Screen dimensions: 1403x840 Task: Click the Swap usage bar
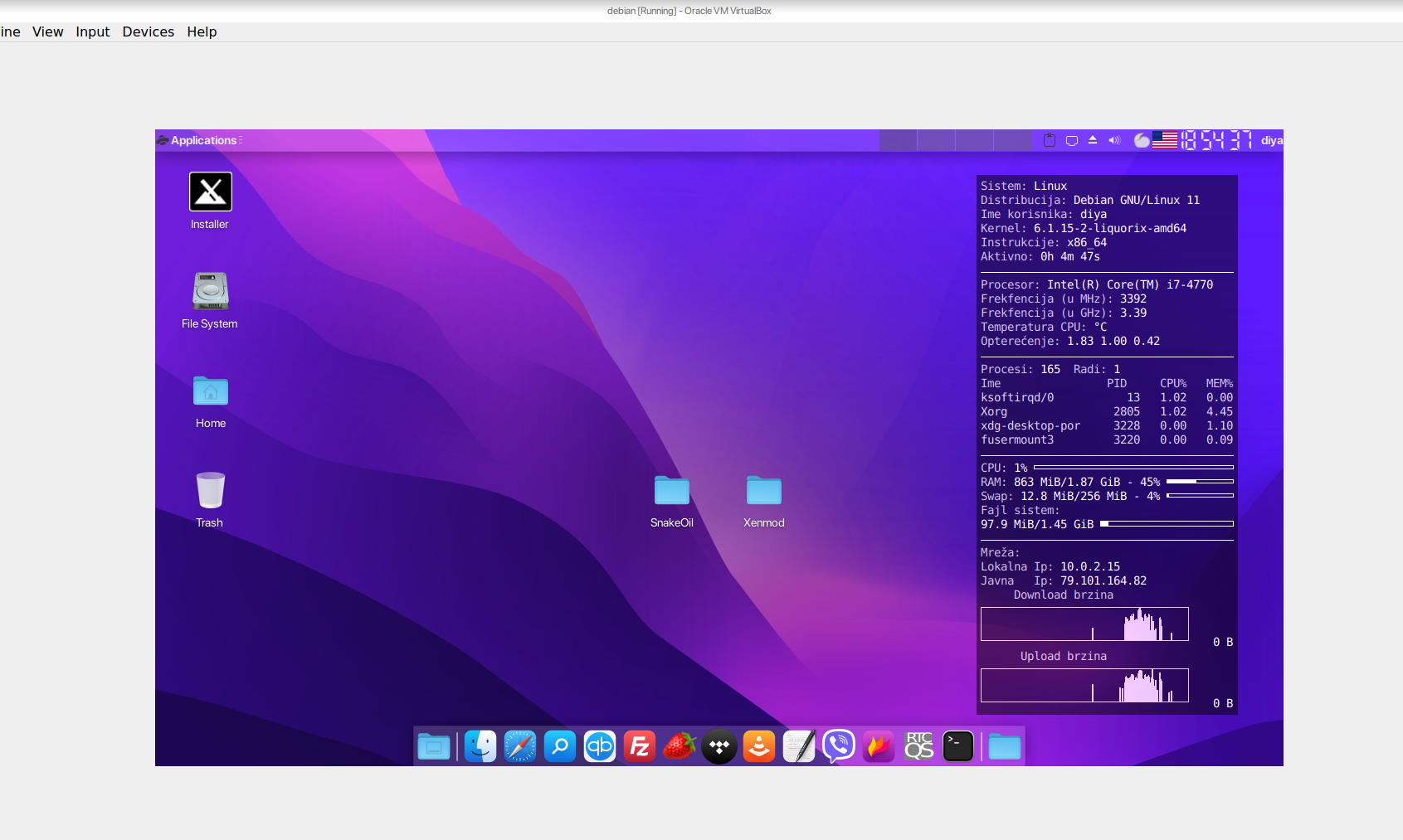[1200, 496]
